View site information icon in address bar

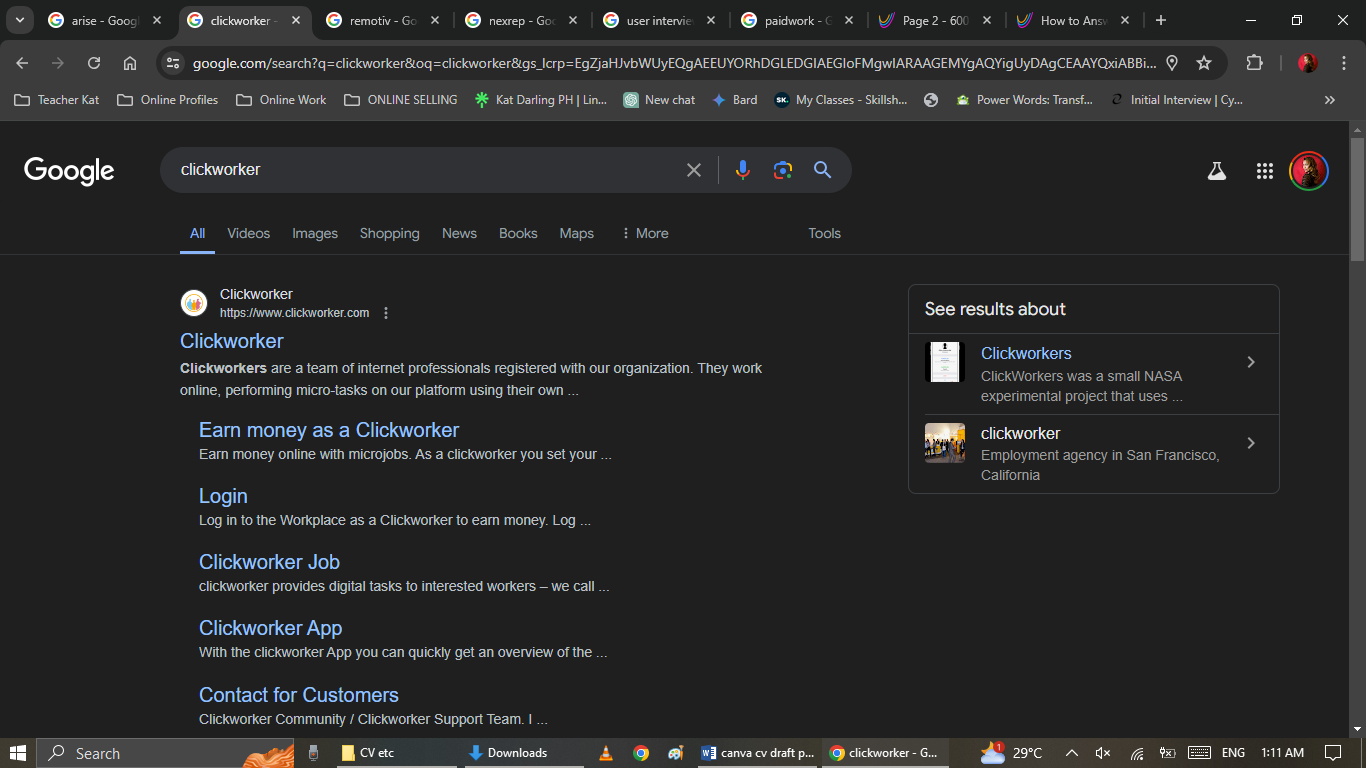[x=173, y=63]
